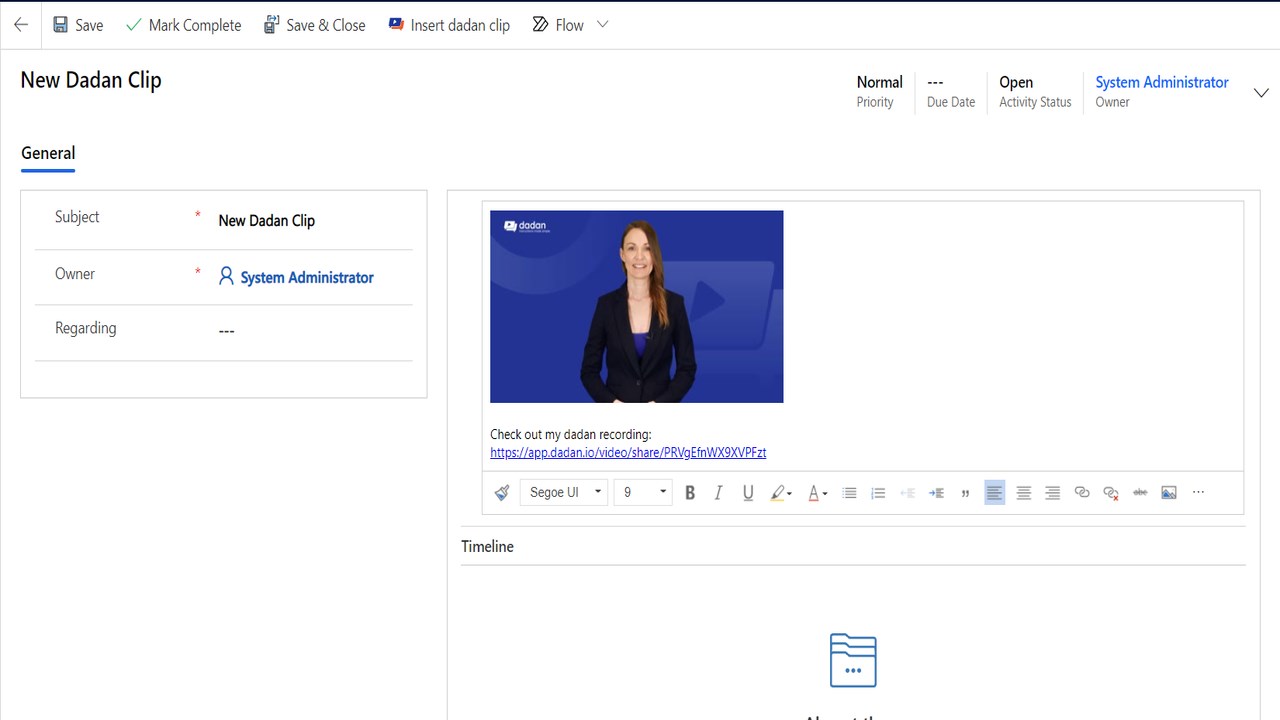1280x720 pixels.
Task: Click the 'Check out my dadan recording:' text
Action: pyautogui.click(x=571, y=435)
